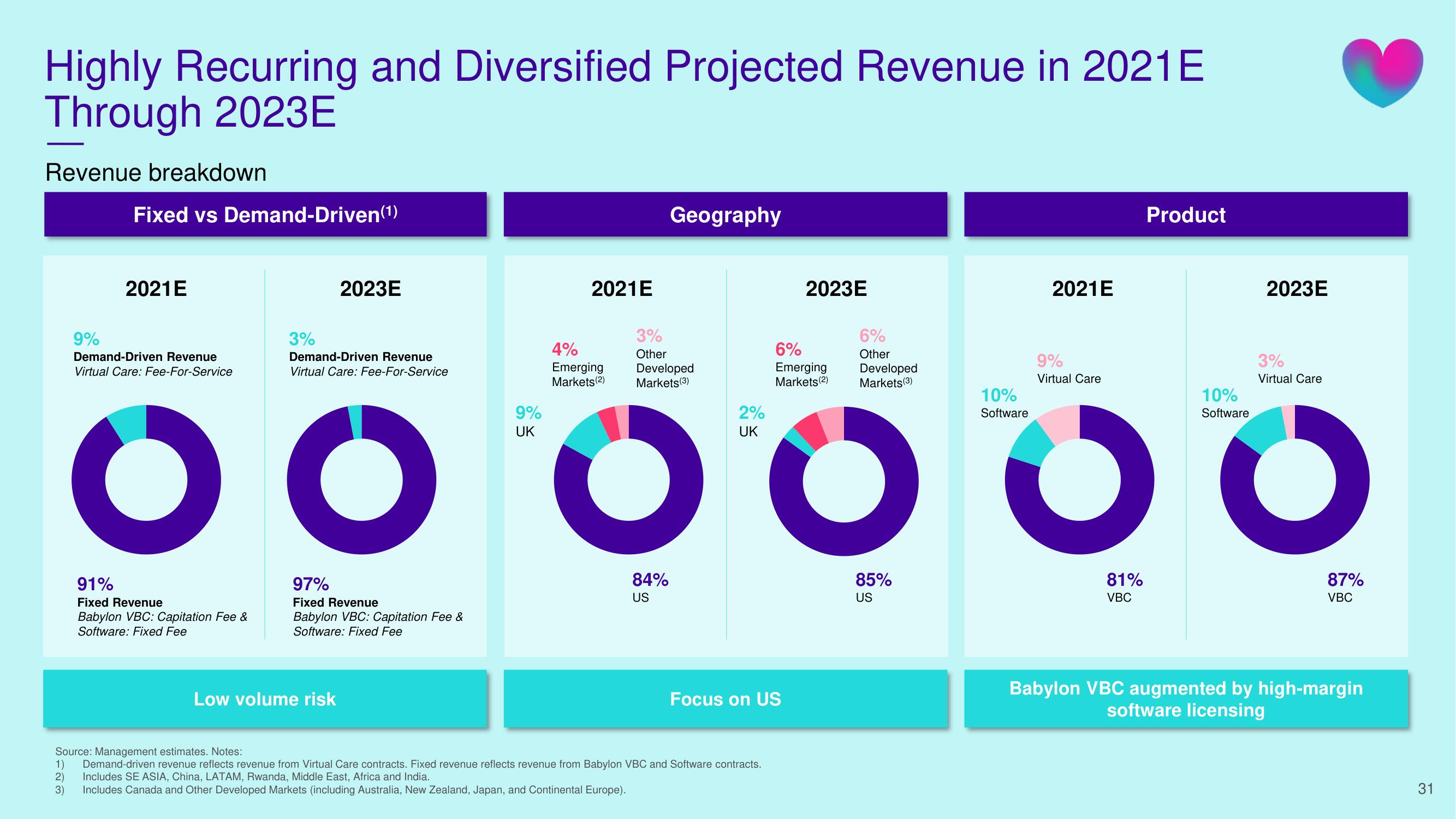Click the 91% Fixed Revenue value
Screen dimensions: 1456x819
coord(95,583)
